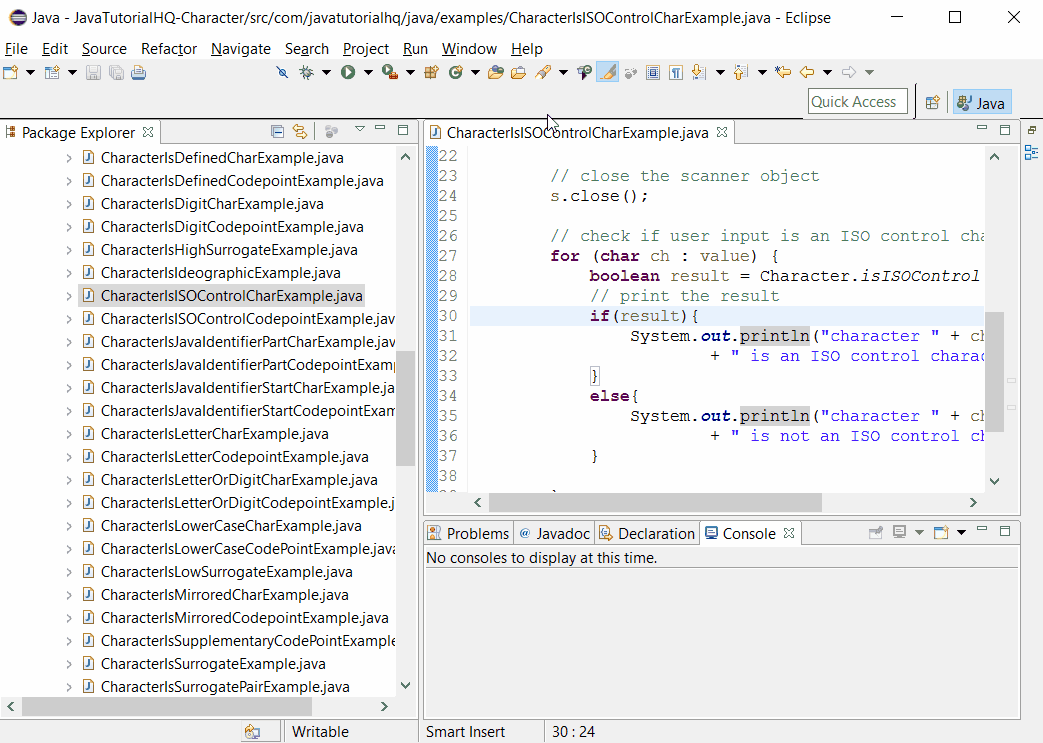Viewport: 1043px width, 743px height.
Task: Click Display Selected Console icon
Action: 899,532
